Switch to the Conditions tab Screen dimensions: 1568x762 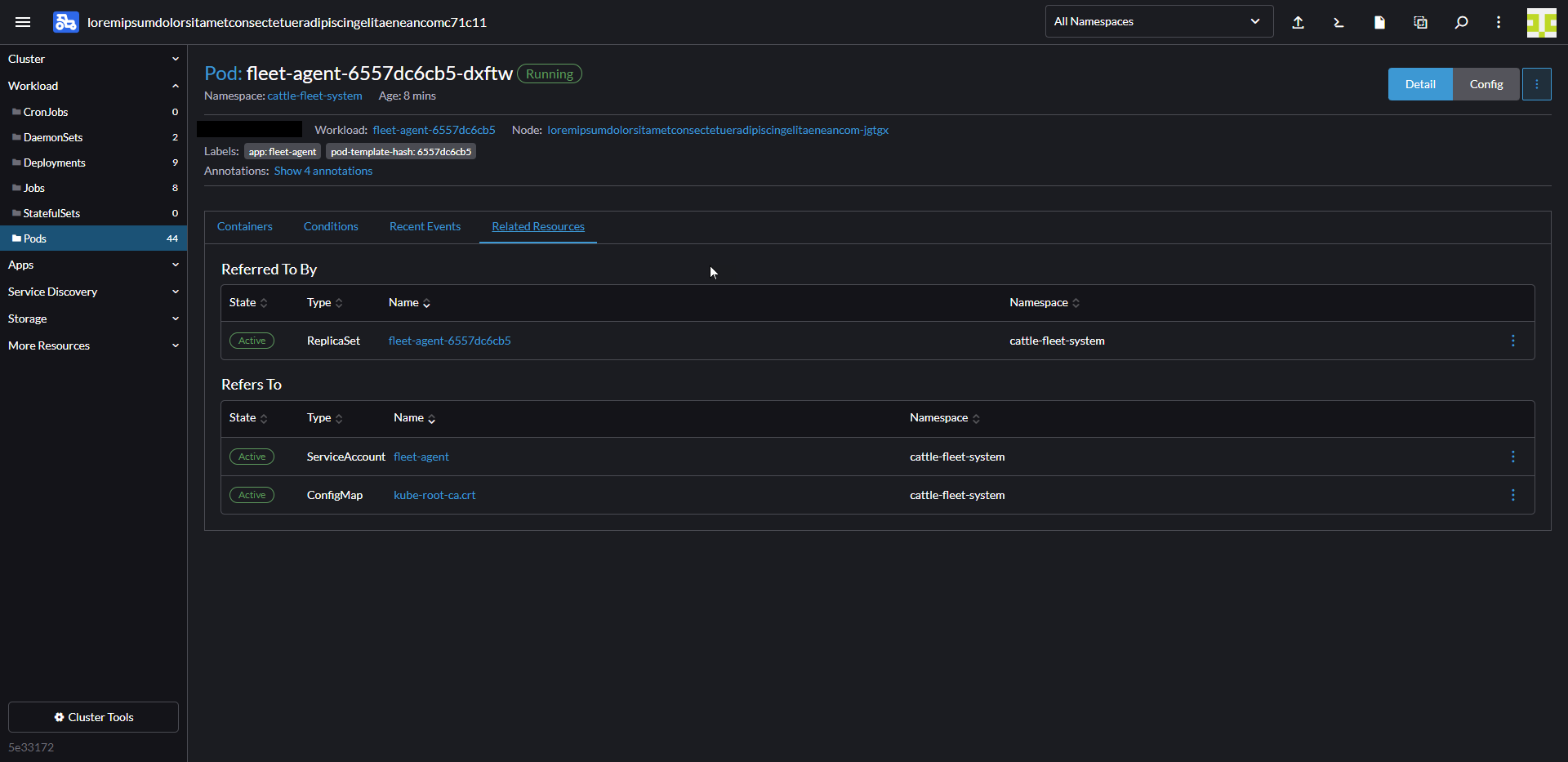click(x=330, y=226)
